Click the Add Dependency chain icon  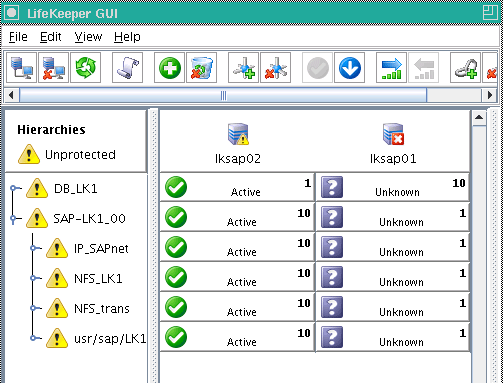click(465, 68)
